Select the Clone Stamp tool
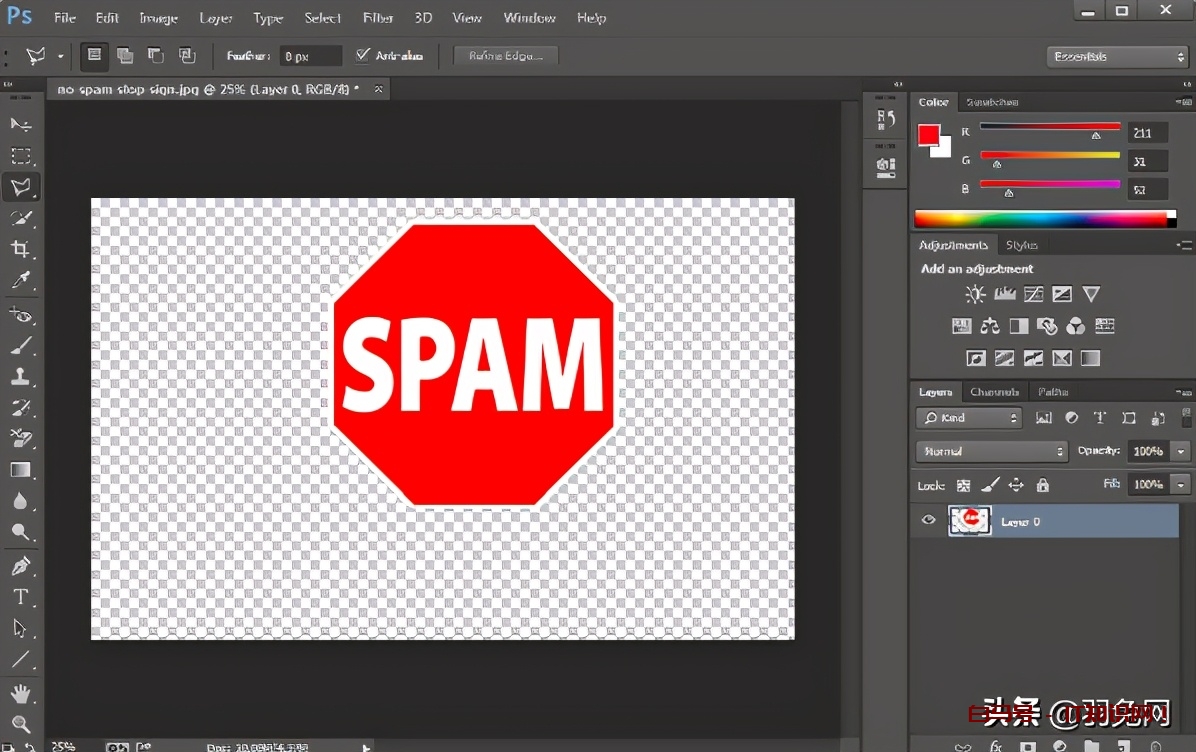 pyautogui.click(x=20, y=377)
